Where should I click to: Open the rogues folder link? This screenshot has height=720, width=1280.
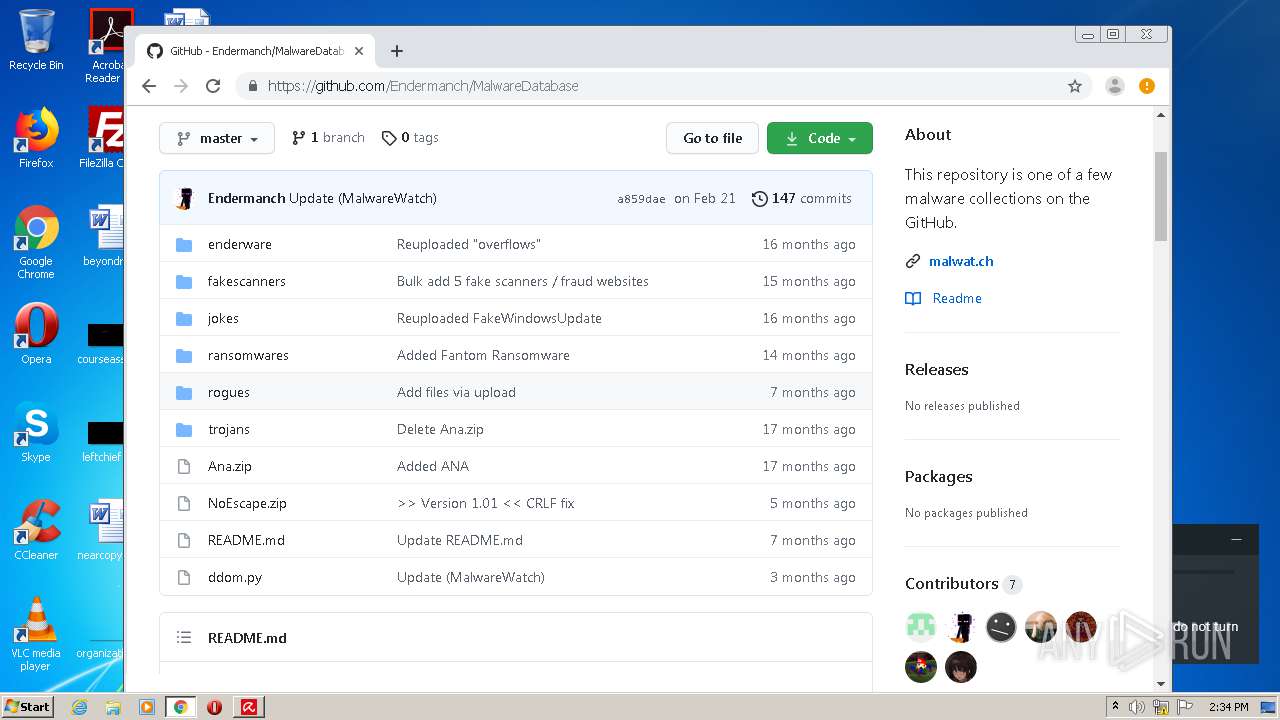[229, 392]
